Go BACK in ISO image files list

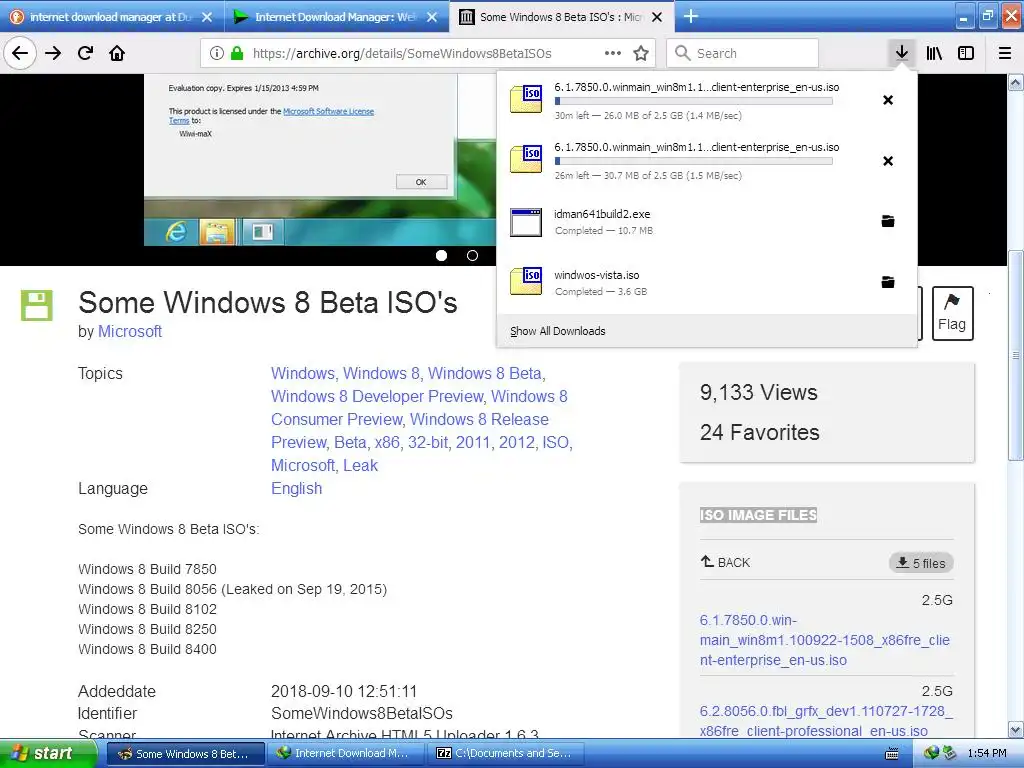[x=726, y=562]
